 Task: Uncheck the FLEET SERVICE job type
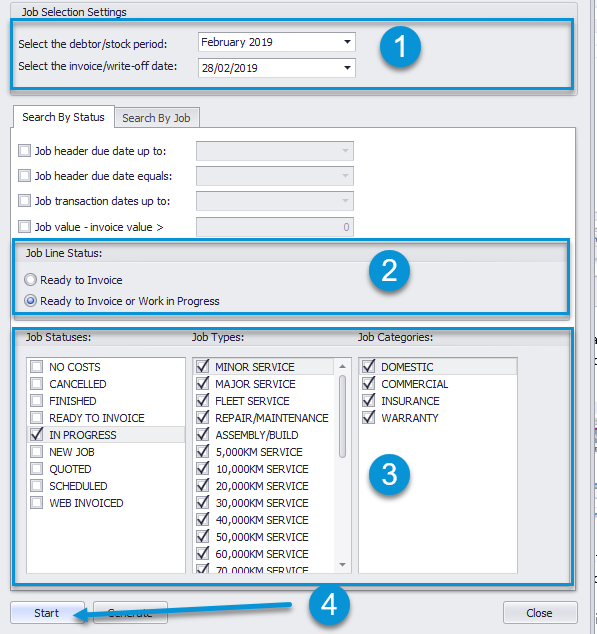(x=203, y=401)
